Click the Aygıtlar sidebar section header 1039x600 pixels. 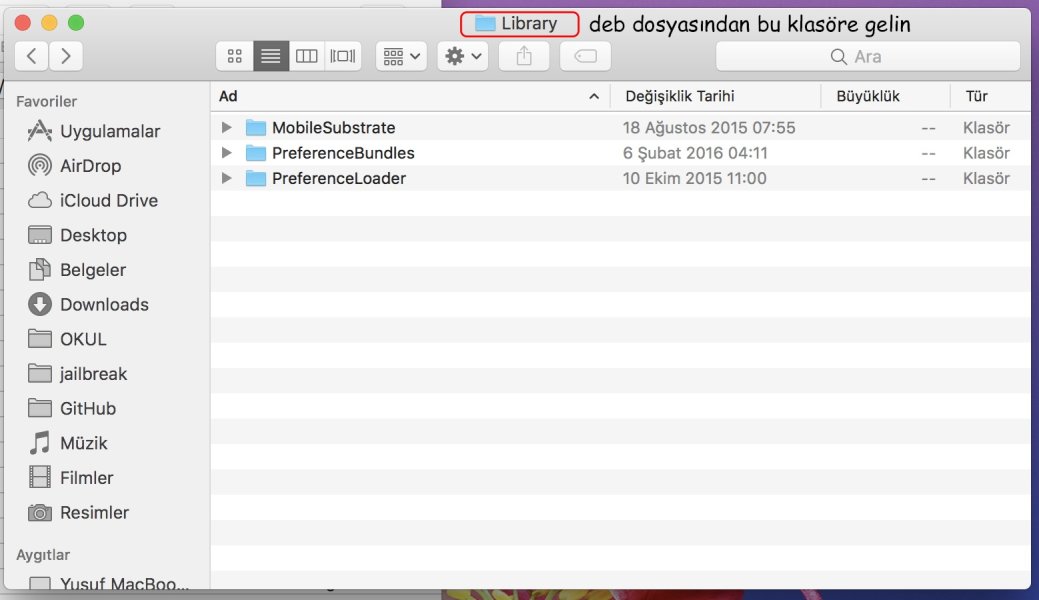point(43,554)
